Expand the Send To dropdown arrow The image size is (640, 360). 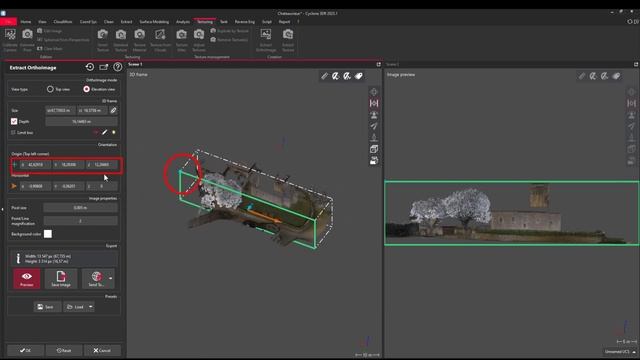coord(111,278)
